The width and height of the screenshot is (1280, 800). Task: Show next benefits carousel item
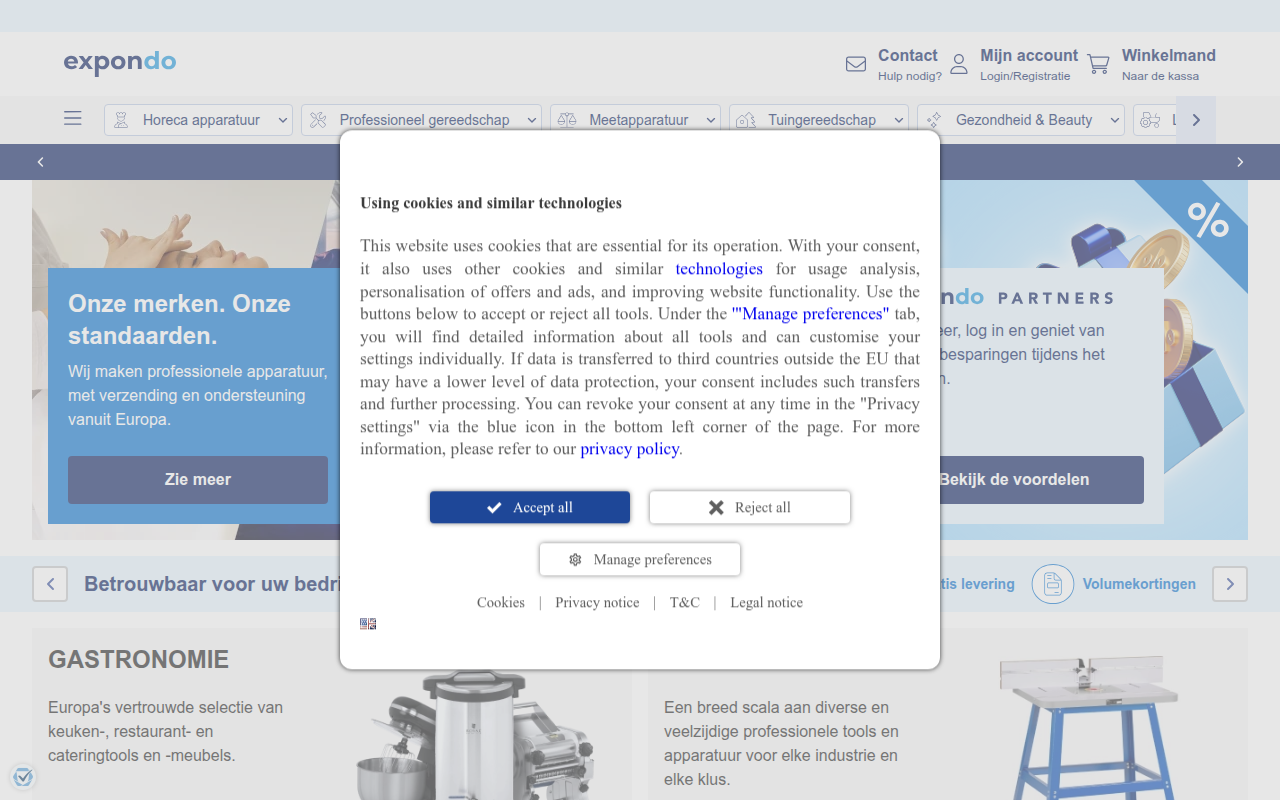pyautogui.click(x=1230, y=584)
